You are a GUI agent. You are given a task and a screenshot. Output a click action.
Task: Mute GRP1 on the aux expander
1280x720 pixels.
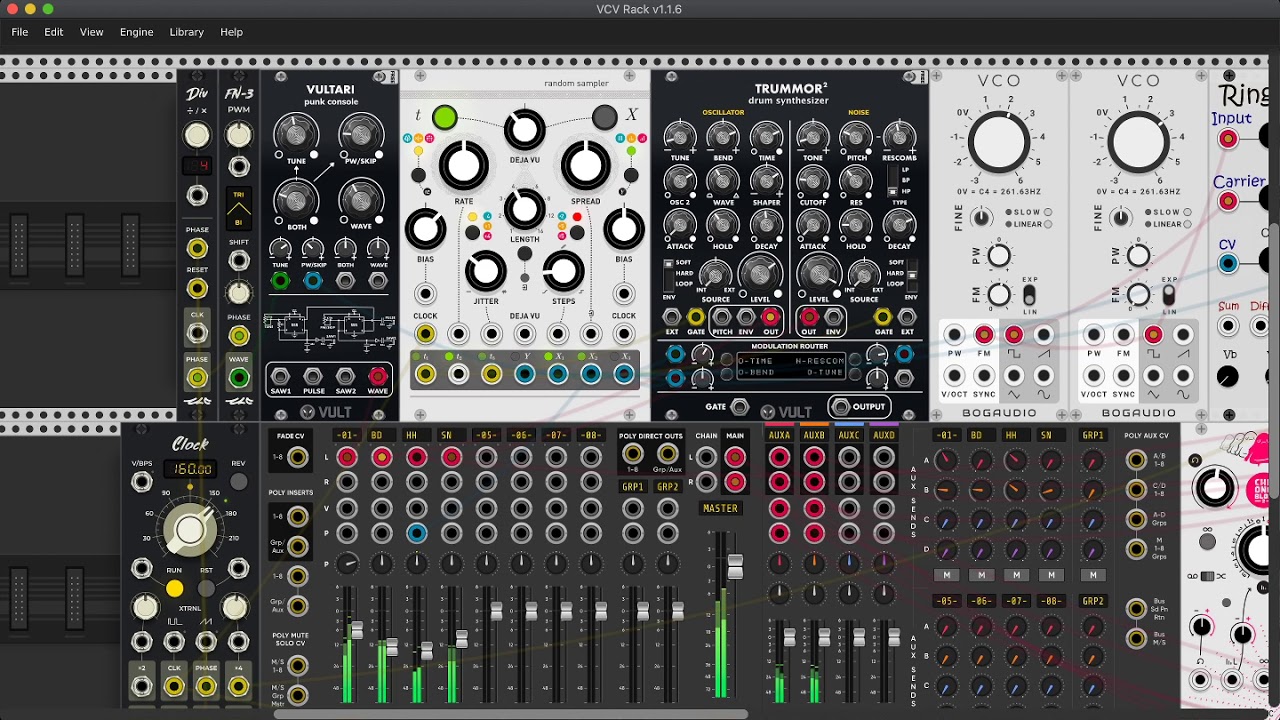[x=1093, y=575]
